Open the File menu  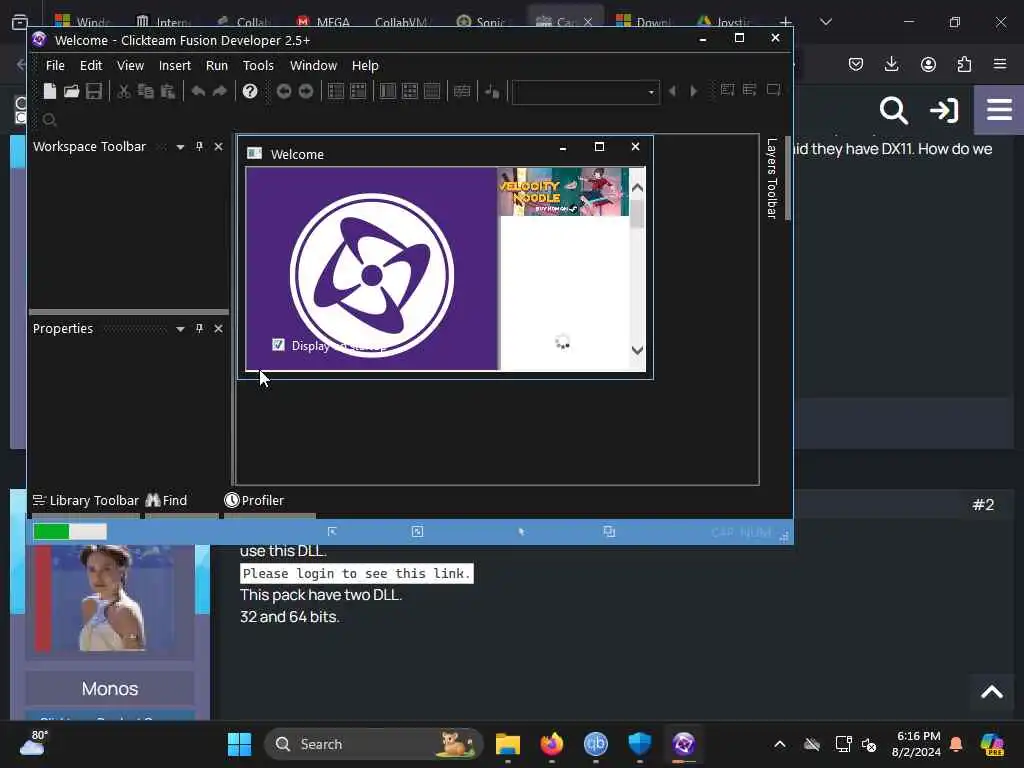[x=55, y=65]
